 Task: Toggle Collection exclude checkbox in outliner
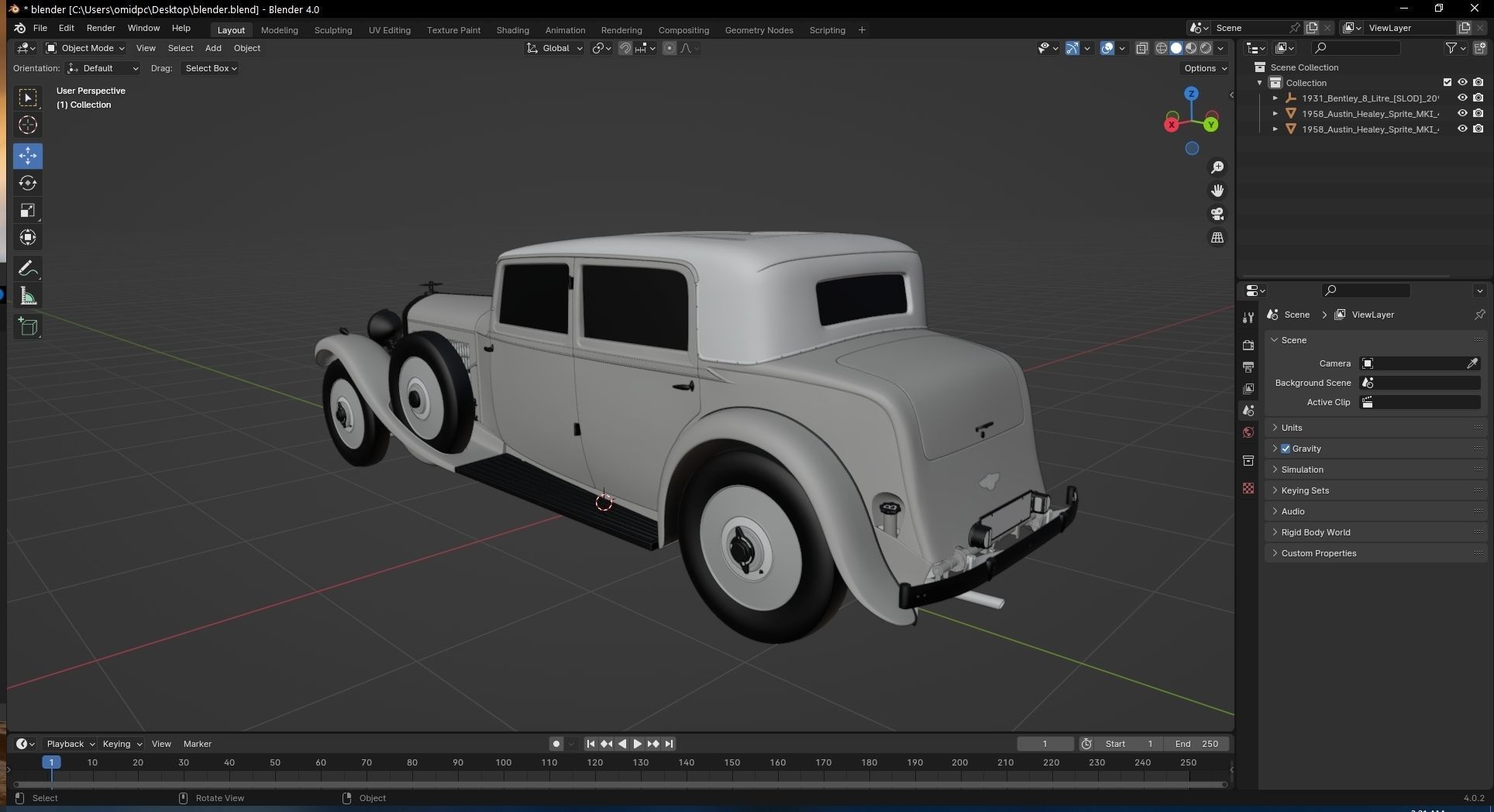point(1447,82)
